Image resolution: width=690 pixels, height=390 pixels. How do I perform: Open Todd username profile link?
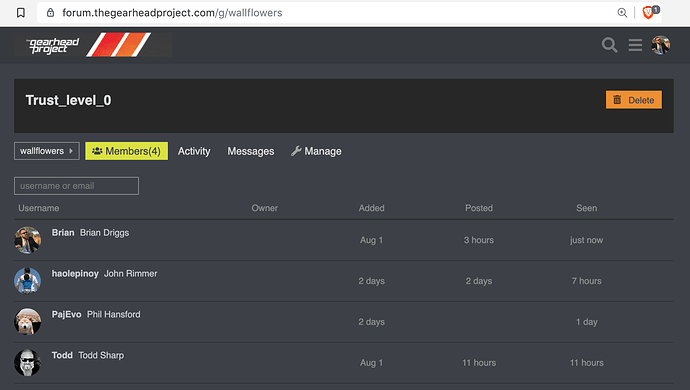coord(62,355)
